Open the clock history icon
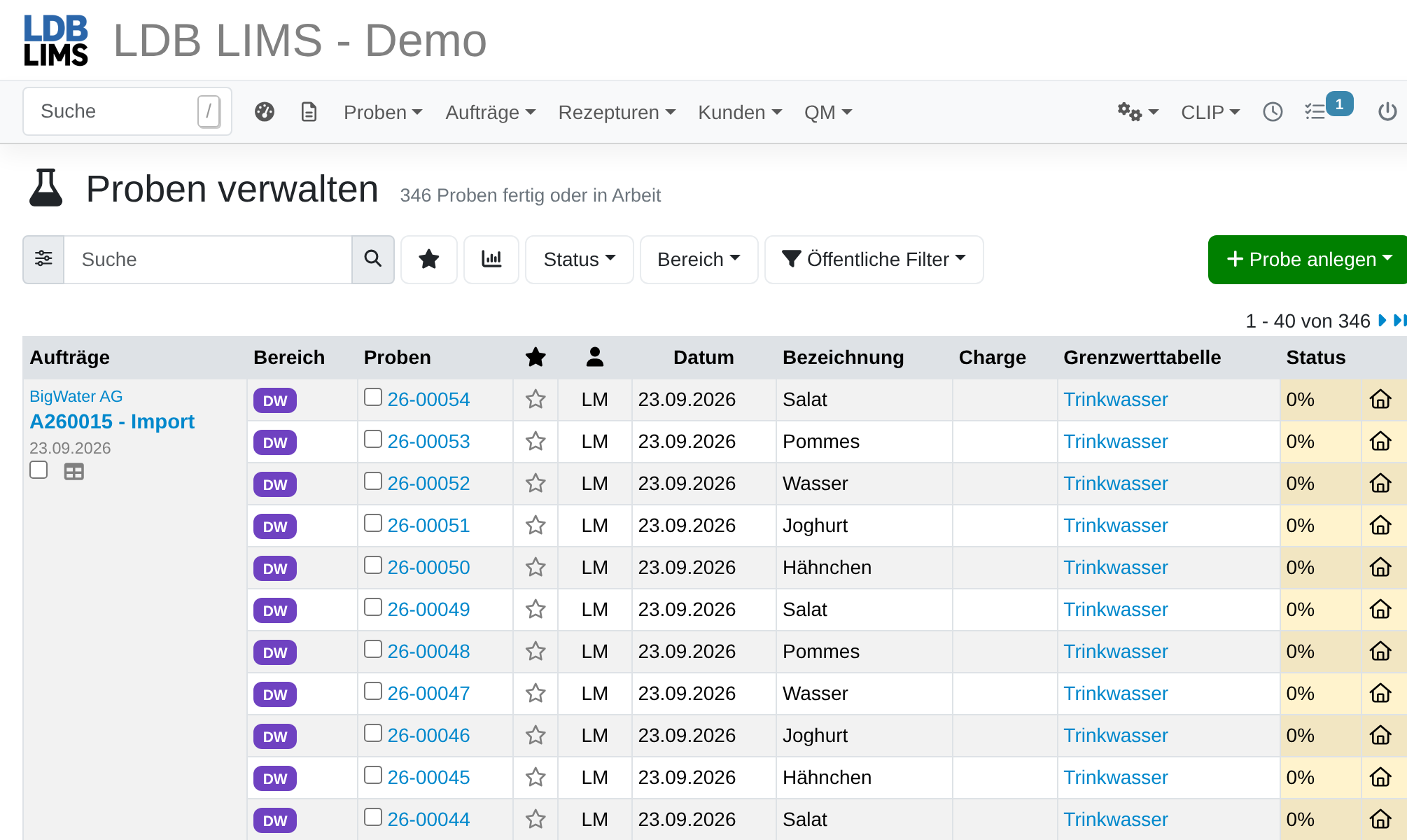Viewport: 1407px width, 840px height. (1273, 112)
